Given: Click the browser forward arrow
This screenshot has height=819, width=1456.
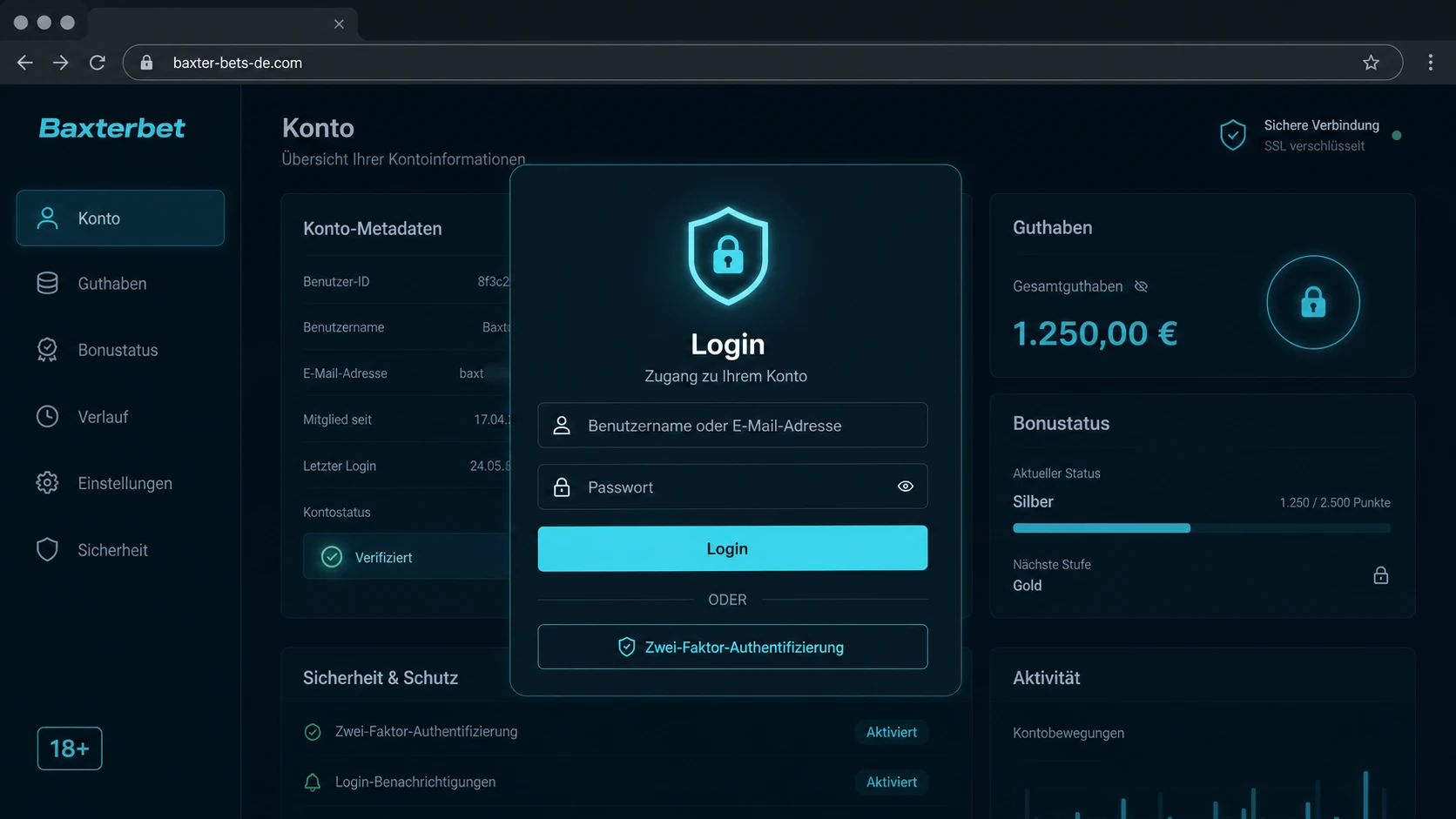Looking at the screenshot, I should point(60,63).
